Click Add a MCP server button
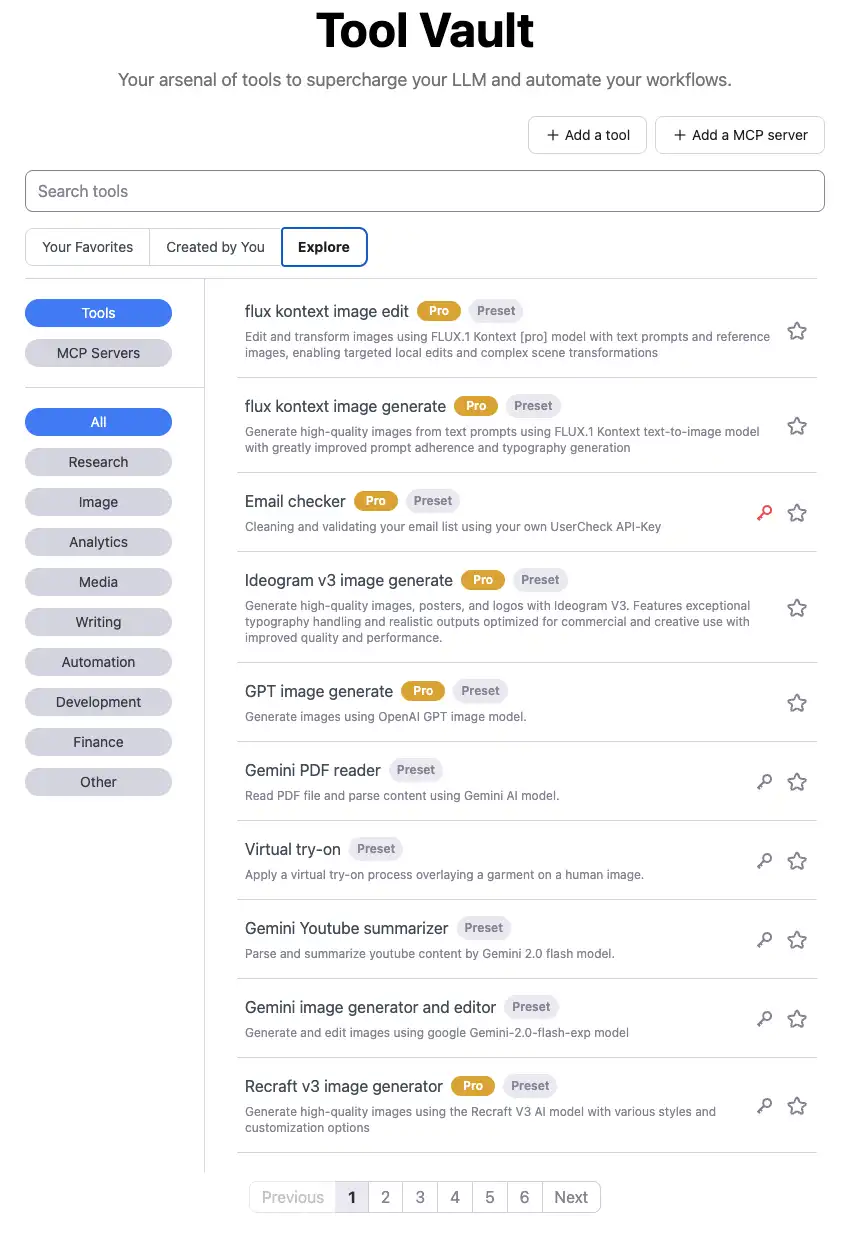 (x=740, y=135)
